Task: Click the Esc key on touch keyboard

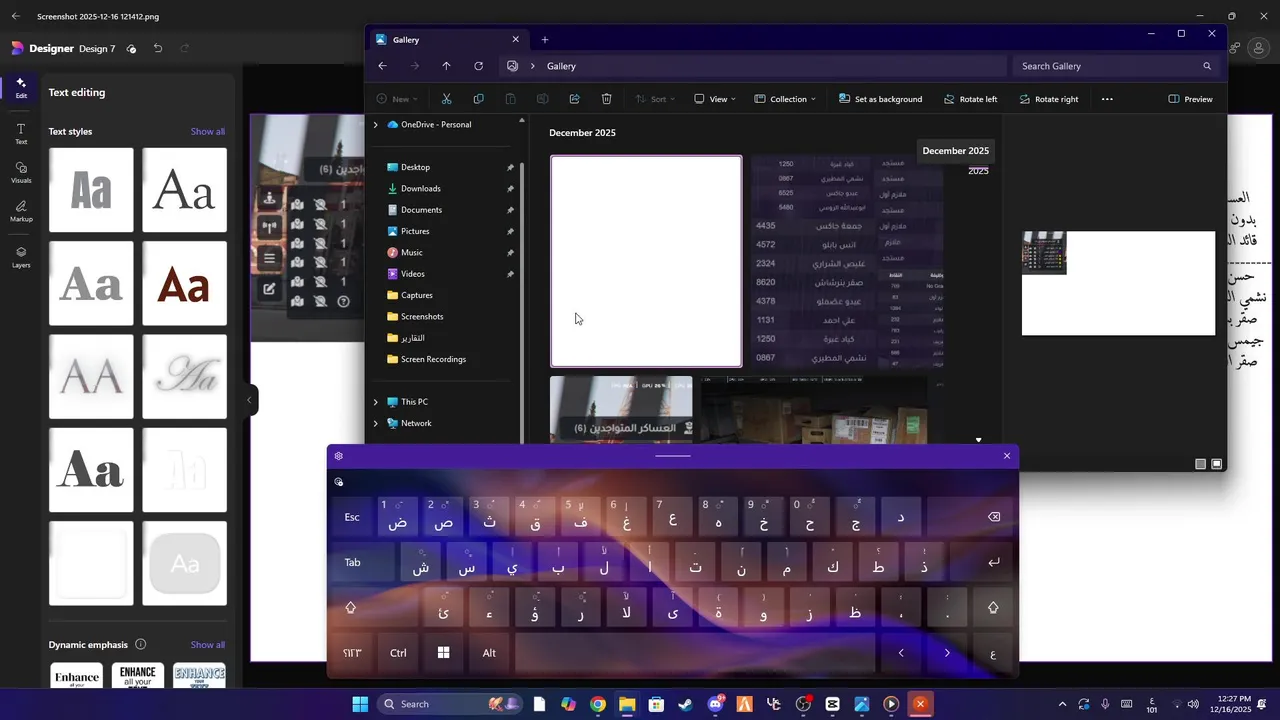Action: (352, 517)
